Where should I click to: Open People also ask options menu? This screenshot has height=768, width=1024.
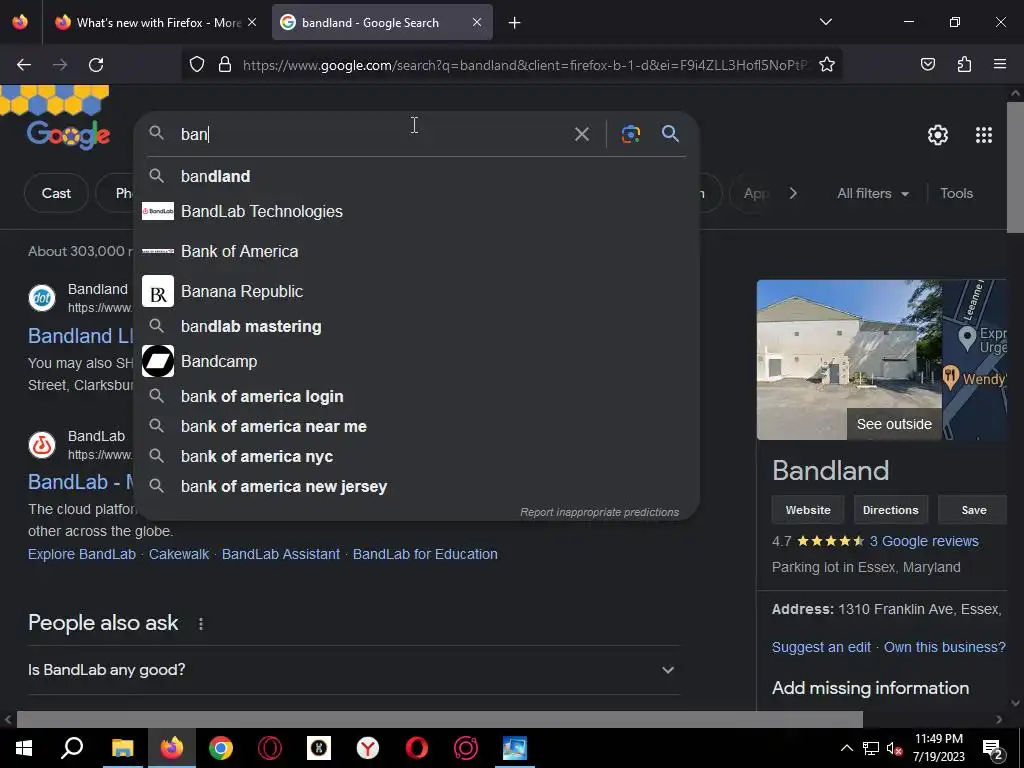coord(201,624)
